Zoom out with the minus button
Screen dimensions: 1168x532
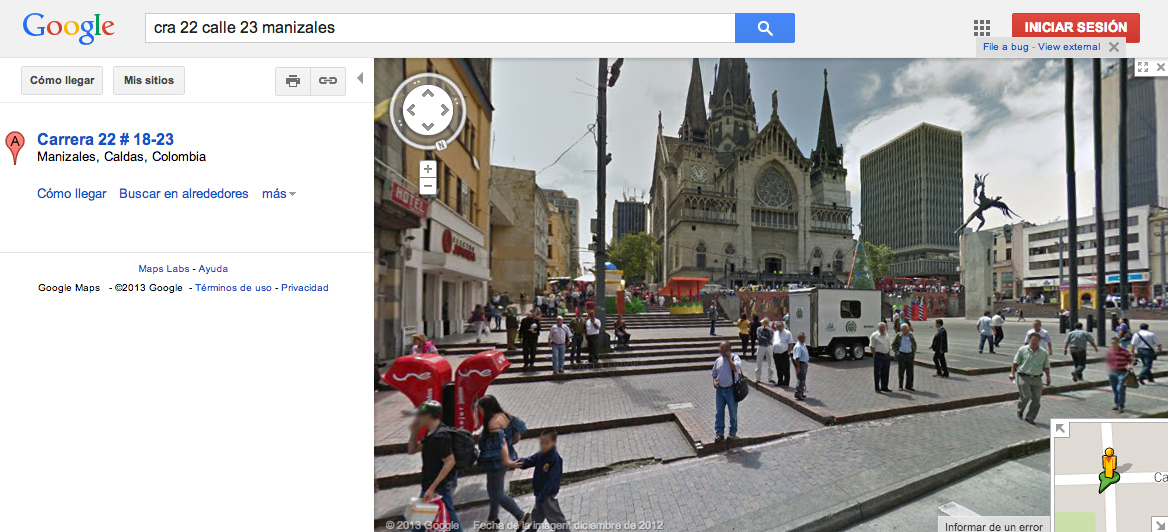click(x=428, y=186)
